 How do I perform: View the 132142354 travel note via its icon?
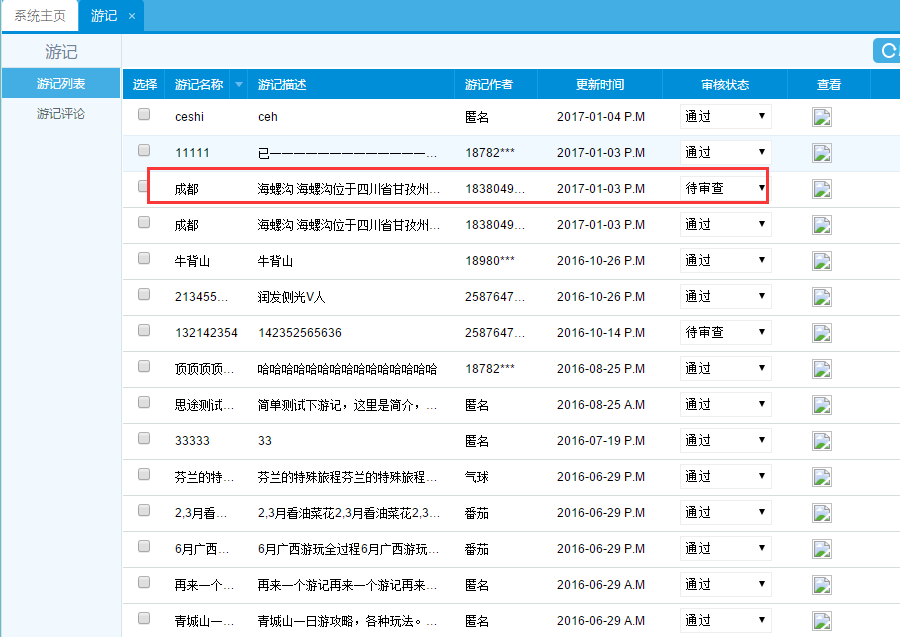[x=822, y=333]
